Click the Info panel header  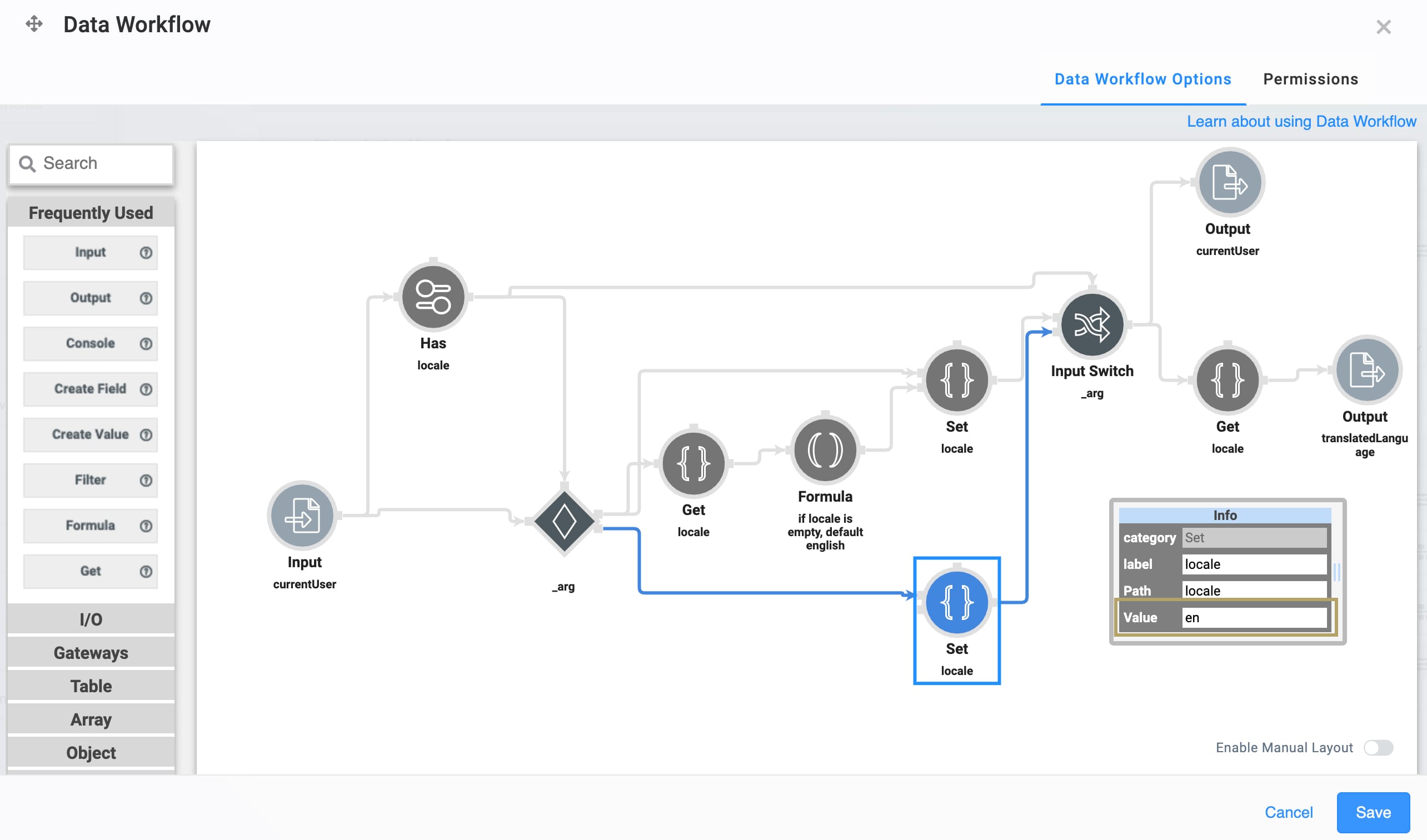coord(1225,515)
